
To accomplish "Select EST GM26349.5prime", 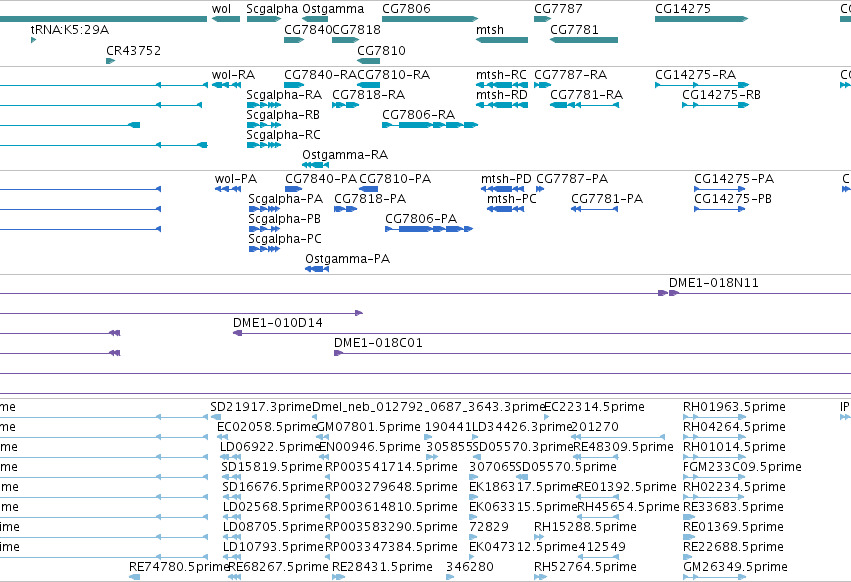I will 735,567.
